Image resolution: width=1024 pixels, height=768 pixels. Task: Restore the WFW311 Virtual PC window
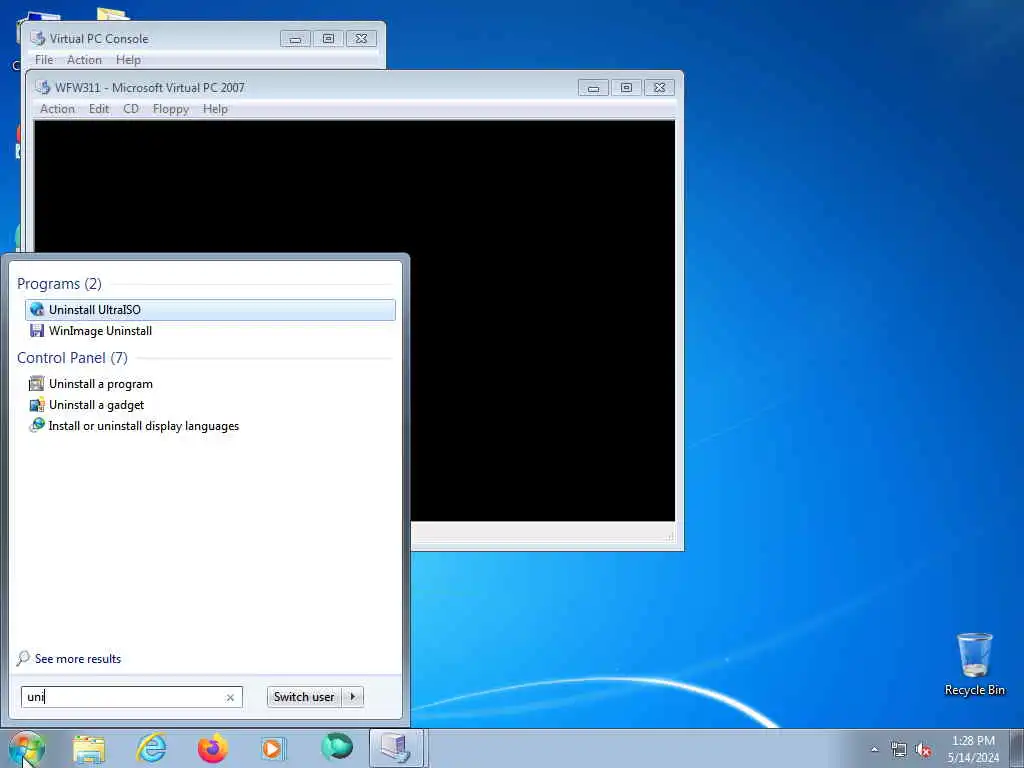(626, 88)
